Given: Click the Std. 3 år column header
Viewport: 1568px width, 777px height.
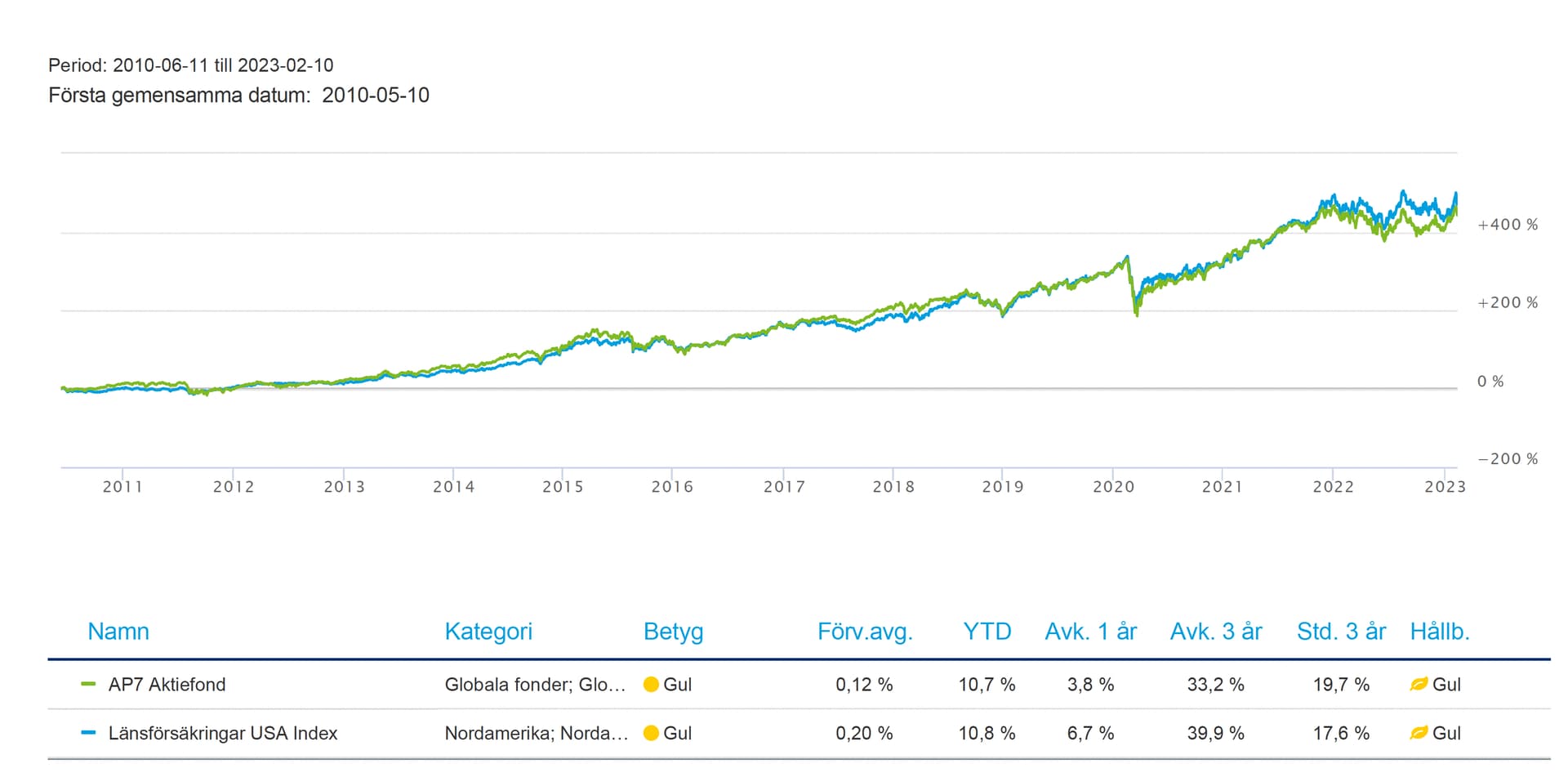Looking at the screenshot, I should tap(1341, 632).
